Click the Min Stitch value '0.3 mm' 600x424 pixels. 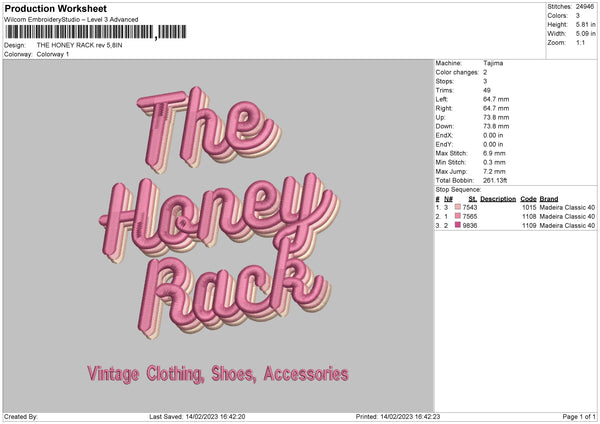pos(494,162)
